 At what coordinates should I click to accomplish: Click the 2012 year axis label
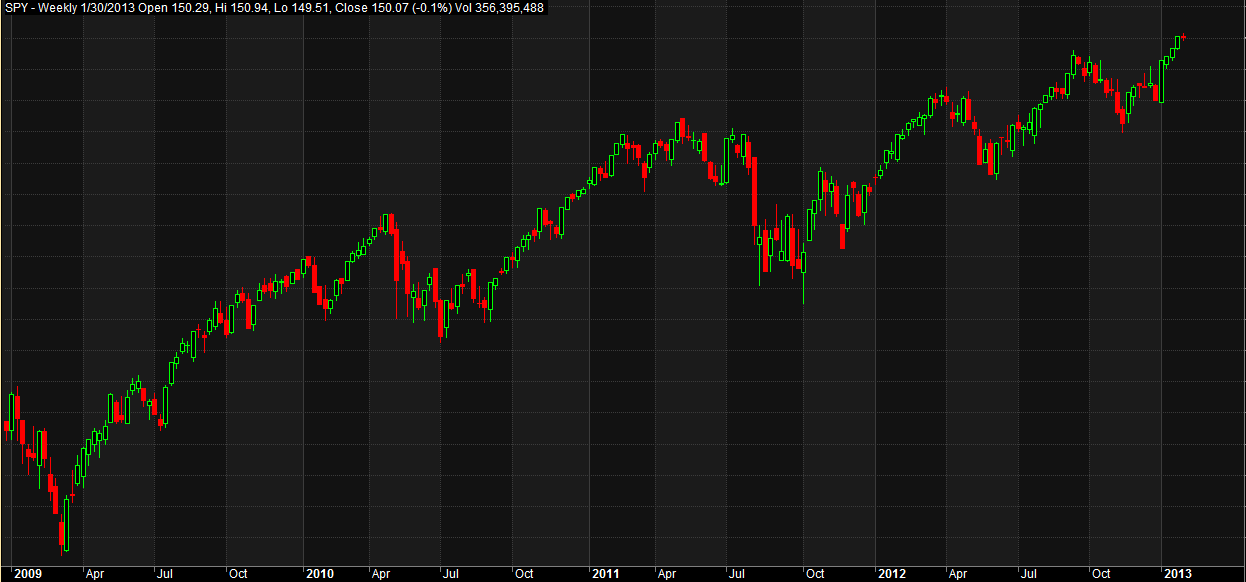pos(891,574)
